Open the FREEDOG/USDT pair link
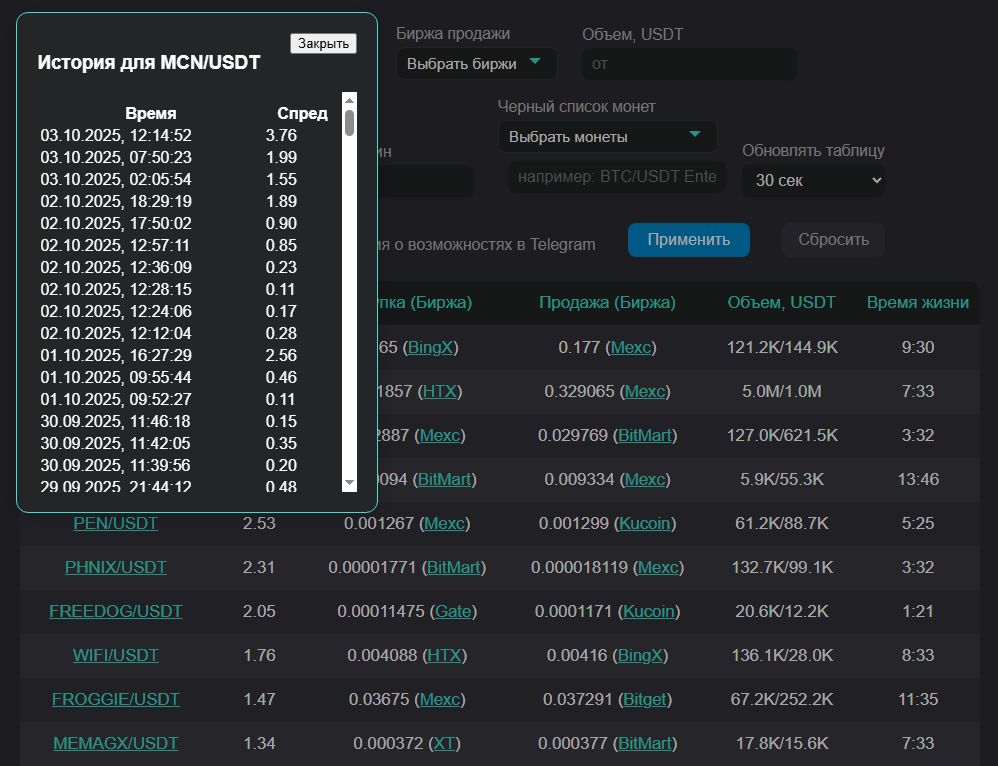The width and height of the screenshot is (998, 766). click(115, 611)
